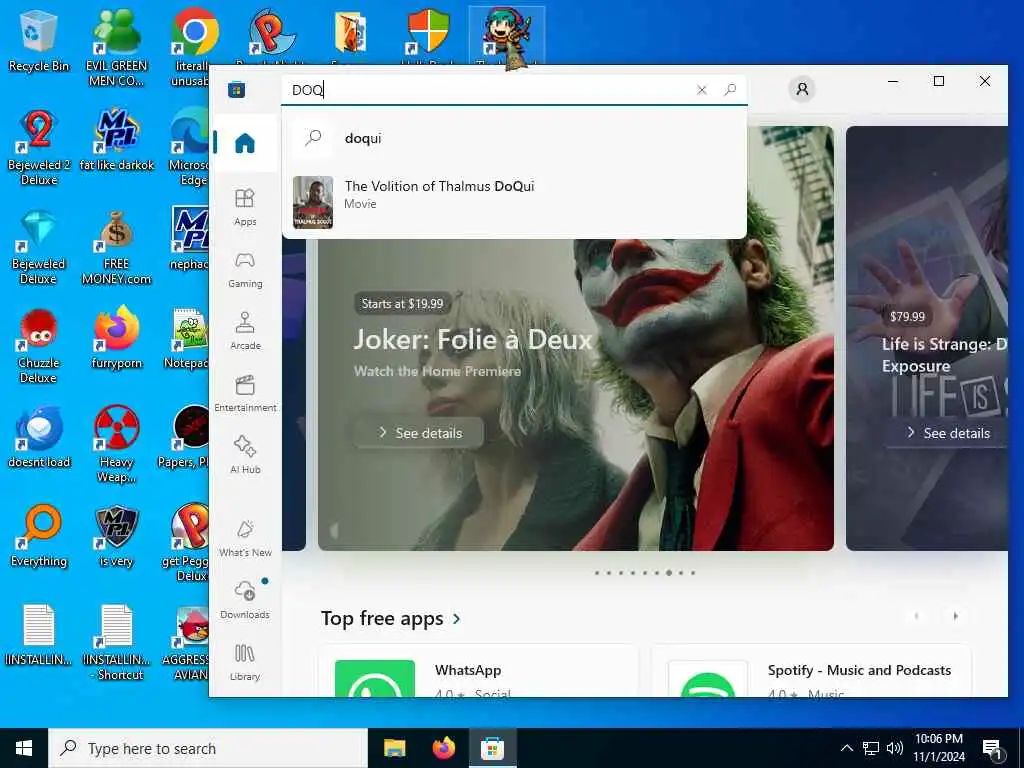Click the Joker: Folie à Deux title
The height and width of the screenshot is (768, 1024).
pyautogui.click(x=473, y=340)
